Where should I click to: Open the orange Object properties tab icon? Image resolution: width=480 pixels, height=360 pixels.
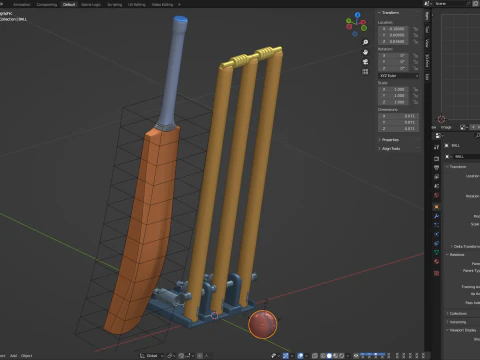[x=436, y=207]
